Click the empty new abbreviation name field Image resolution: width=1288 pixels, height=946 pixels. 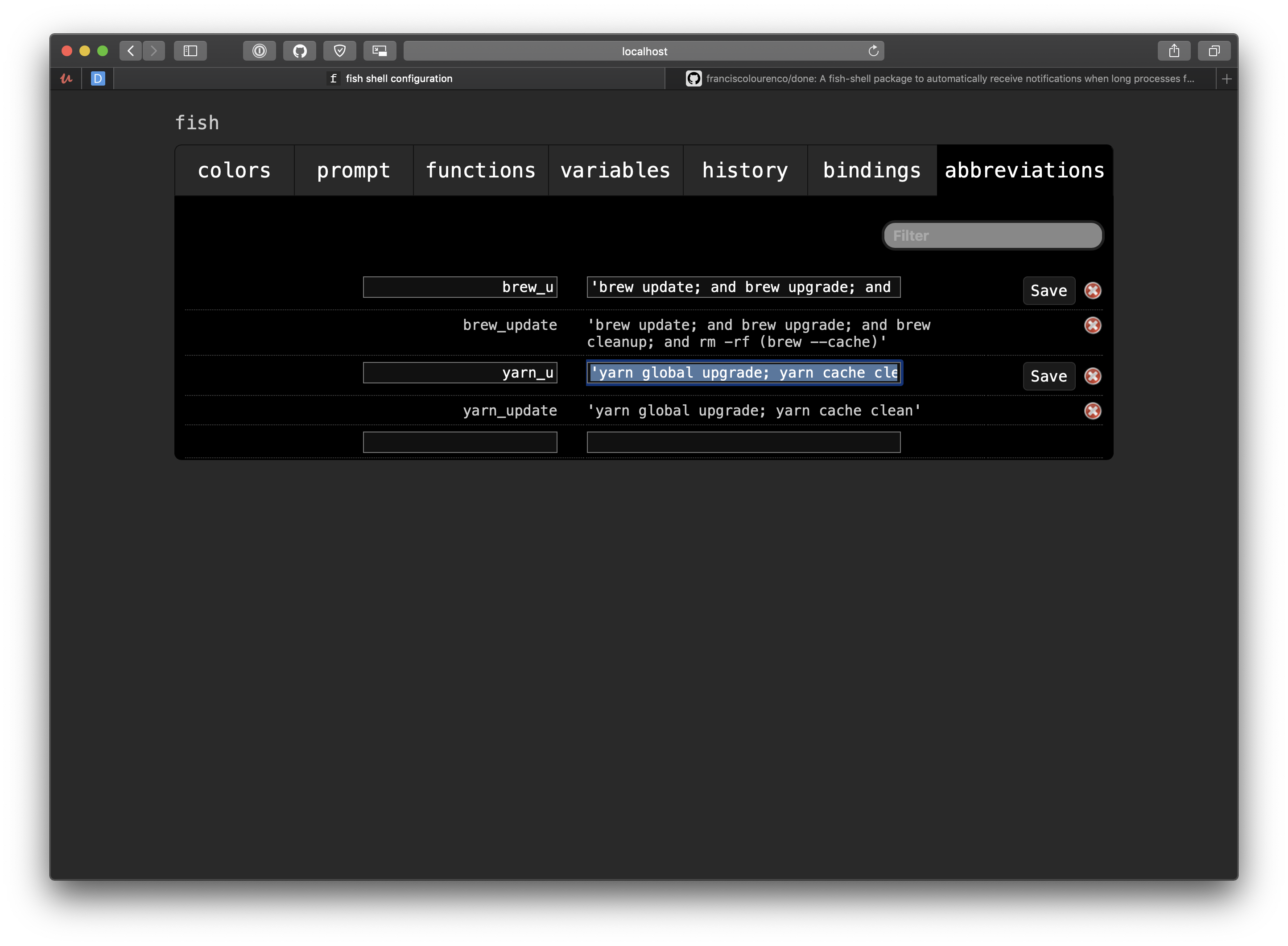click(x=460, y=442)
